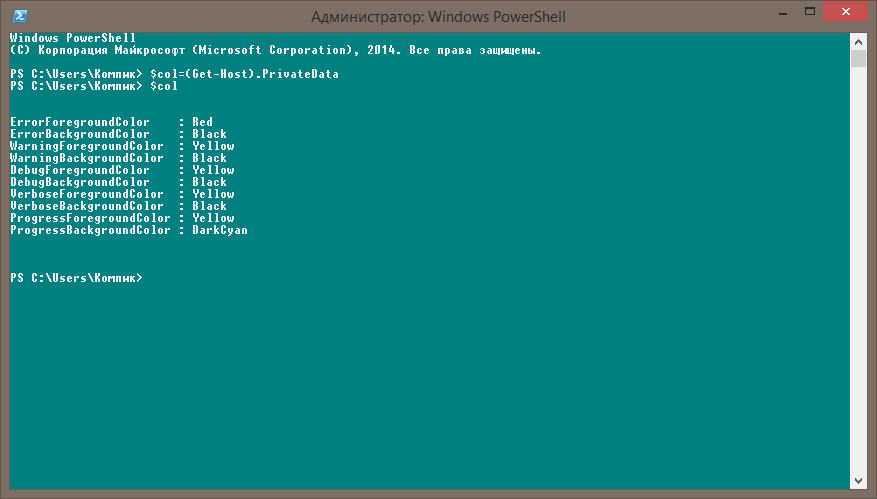Viewport: 877px width, 499px height.
Task: Click the 'Windows PowerShell' header line
Action: tap(73, 38)
